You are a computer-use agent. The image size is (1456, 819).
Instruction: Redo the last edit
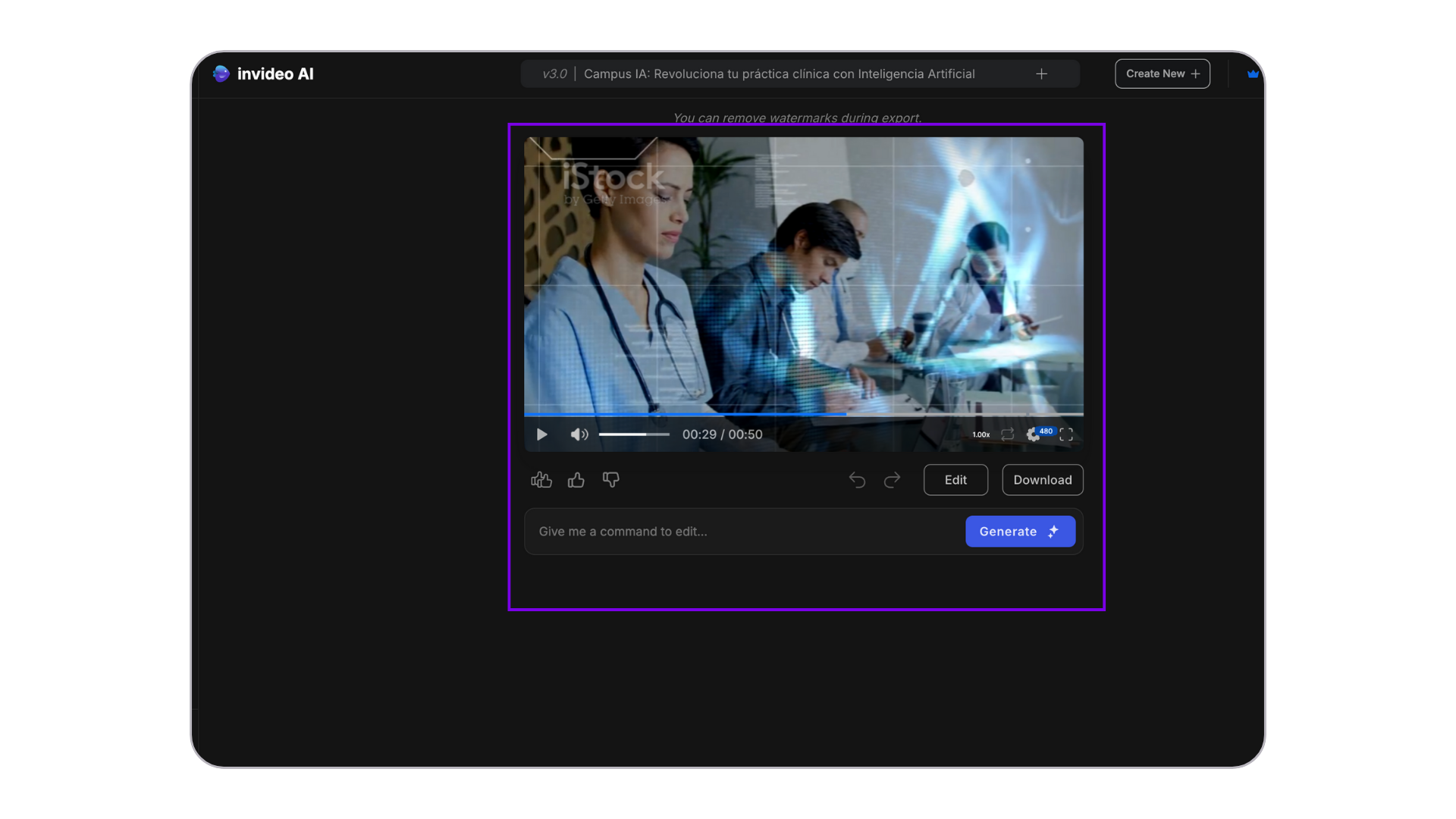coord(893,480)
